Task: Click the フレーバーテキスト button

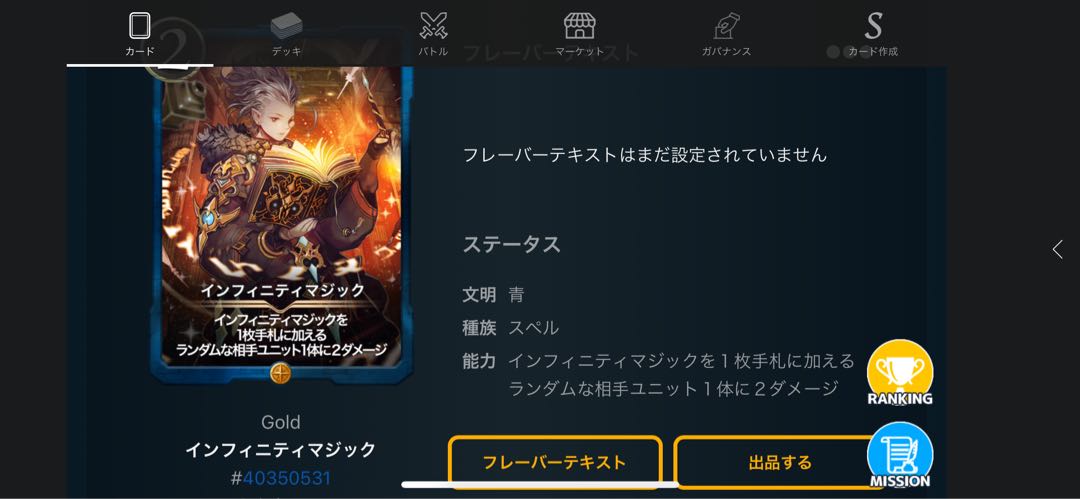Action: [x=554, y=461]
